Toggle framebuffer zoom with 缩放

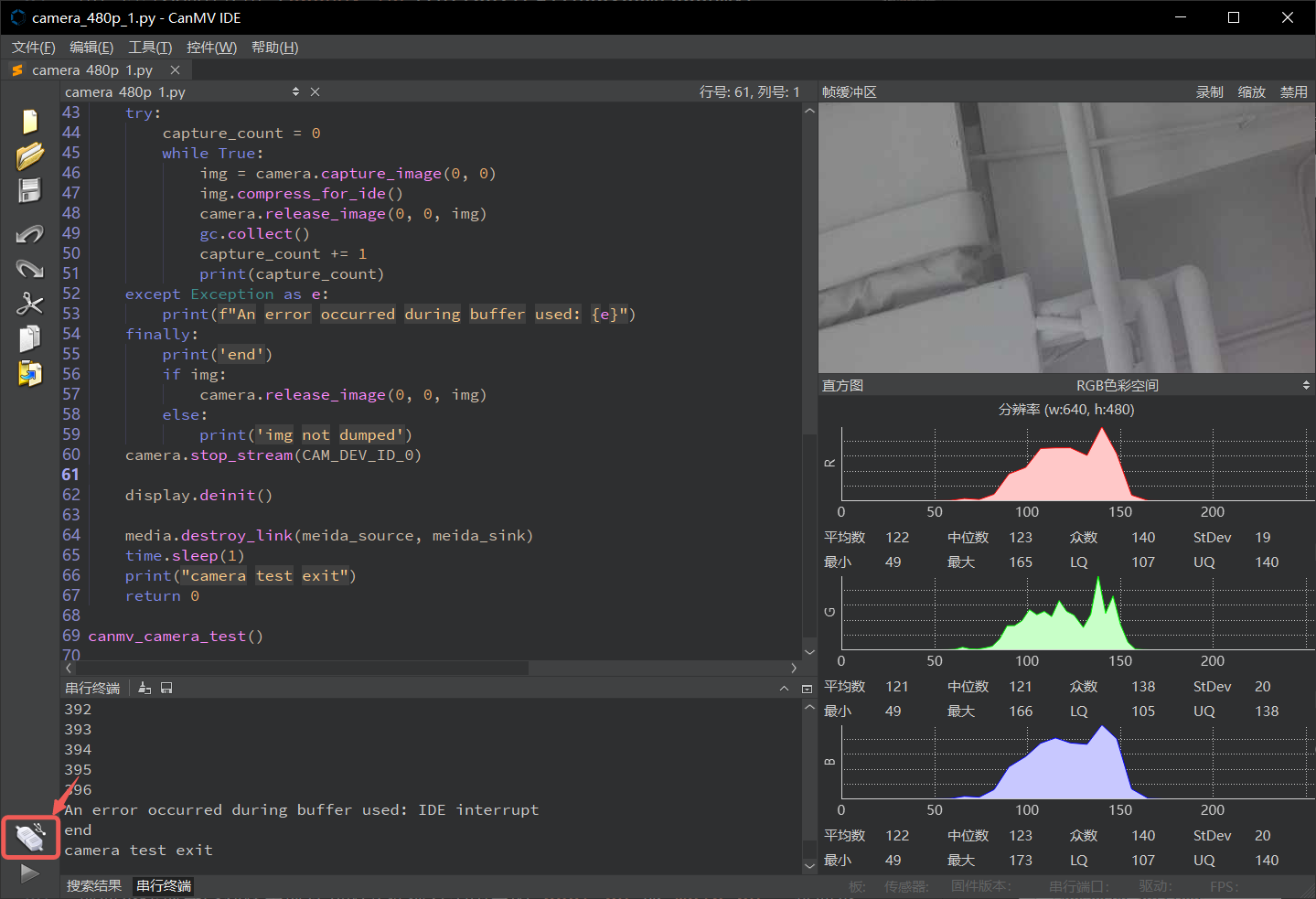tap(1251, 91)
